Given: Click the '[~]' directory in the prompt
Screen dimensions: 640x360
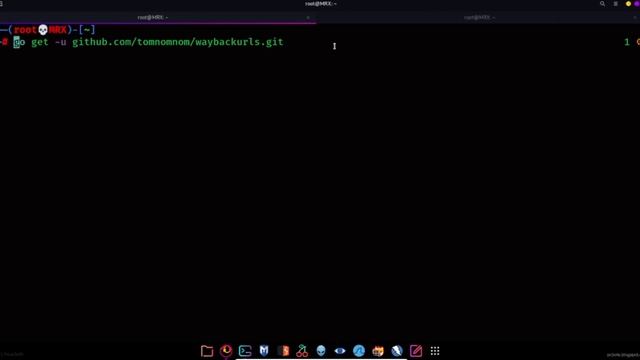Looking at the screenshot, I should point(87,30).
